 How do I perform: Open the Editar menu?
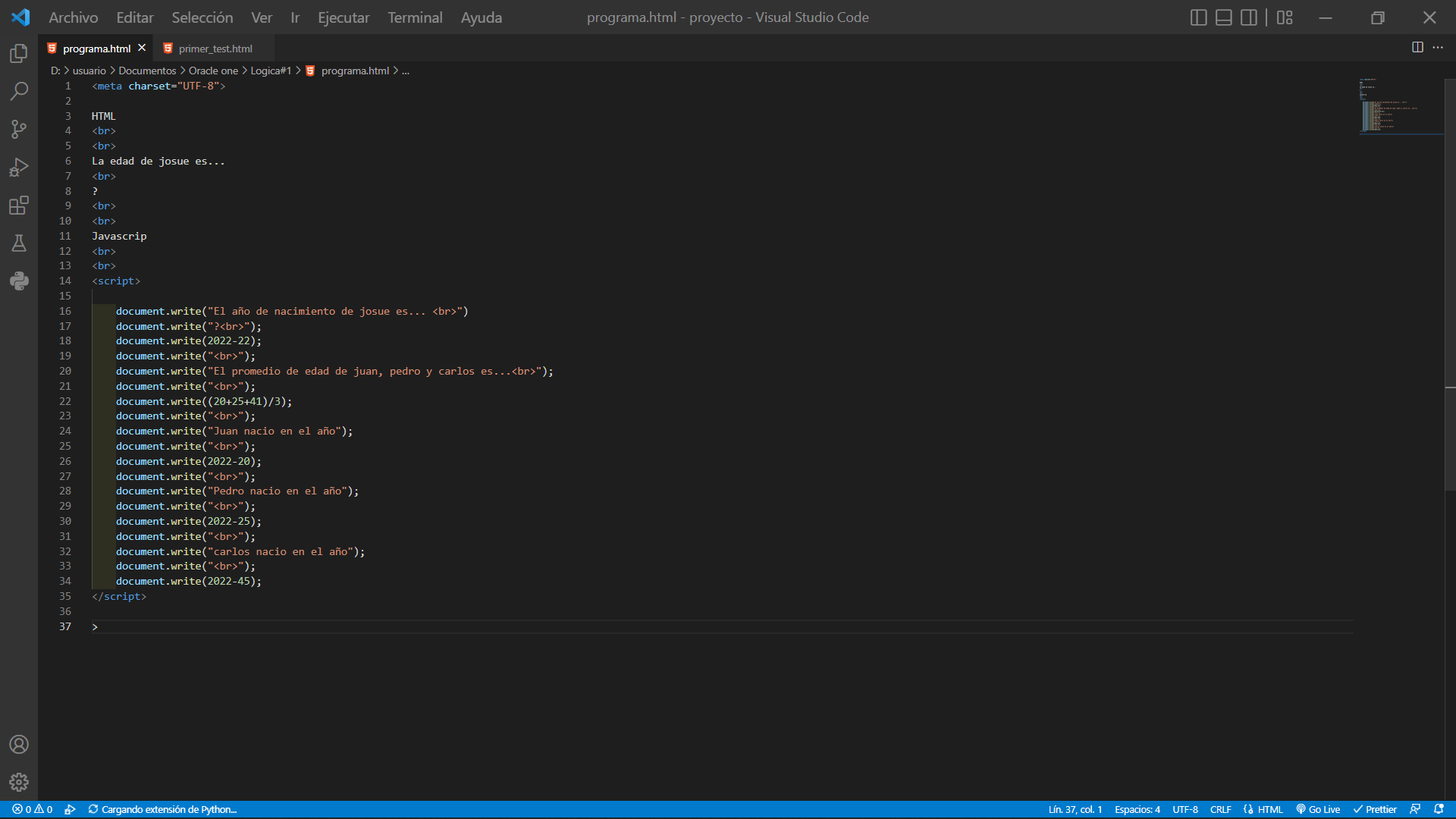coord(135,17)
